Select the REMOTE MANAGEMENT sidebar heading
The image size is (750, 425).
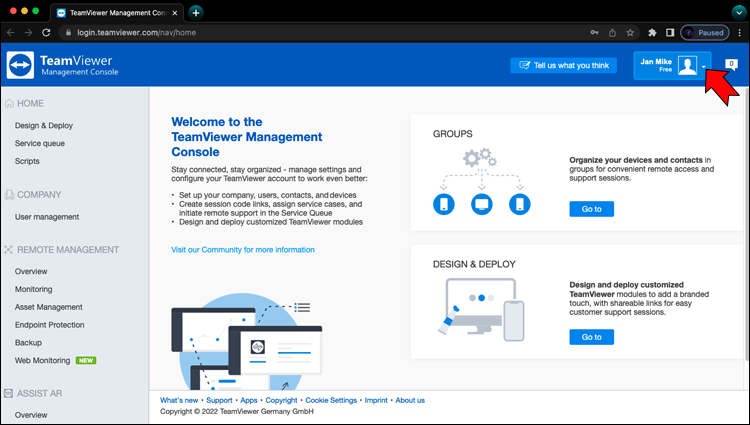68,250
